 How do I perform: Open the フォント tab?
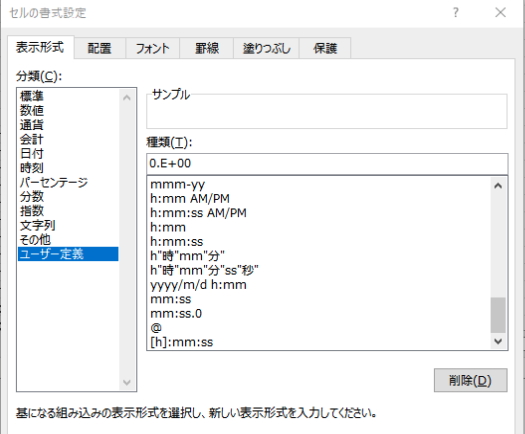coord(152,48)
